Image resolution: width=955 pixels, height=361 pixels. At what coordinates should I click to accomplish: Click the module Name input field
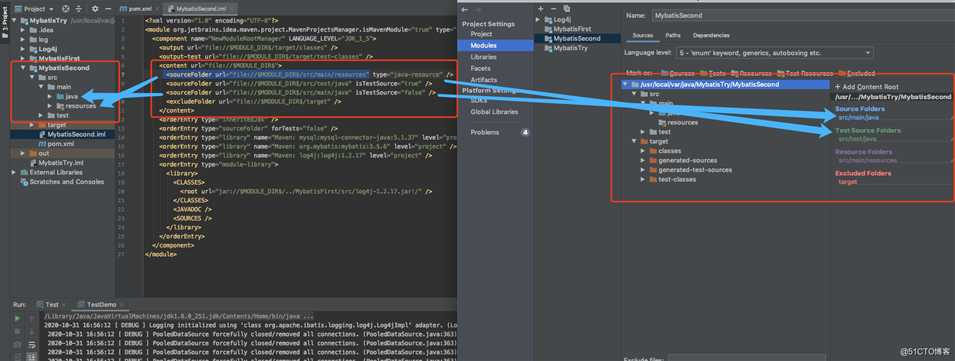point(803,15)
